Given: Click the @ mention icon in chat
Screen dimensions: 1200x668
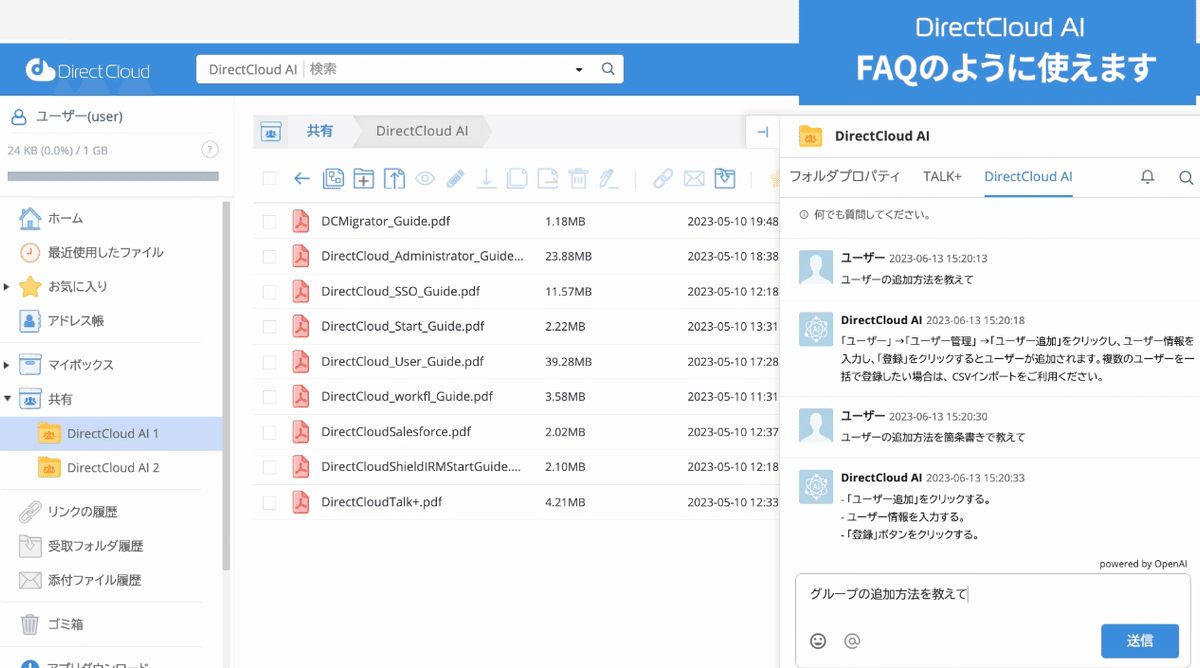Looking at the screenshot, I should (850, 641).
